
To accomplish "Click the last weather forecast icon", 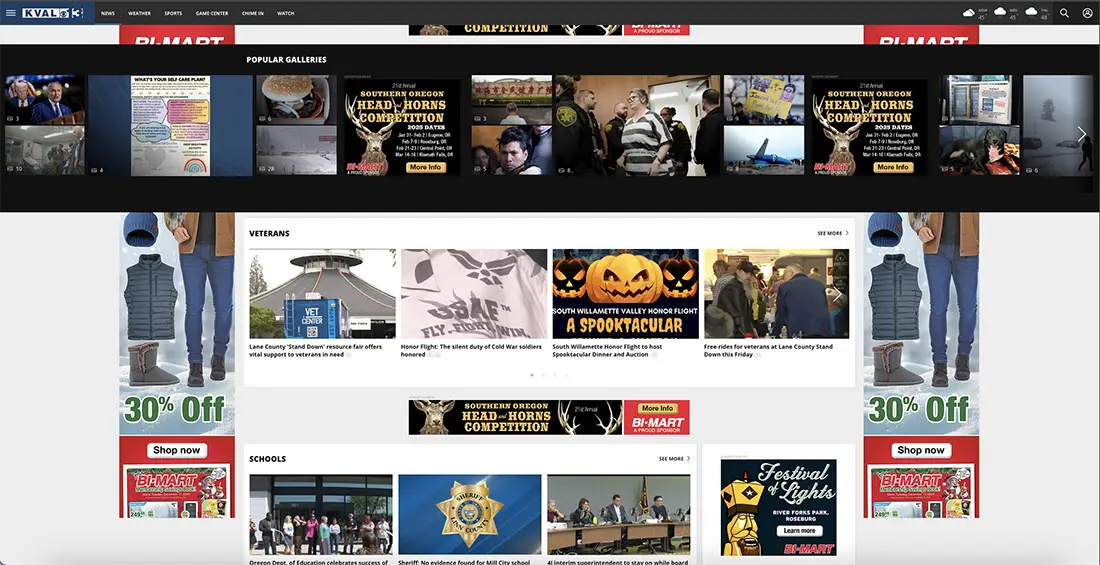I will (1031, 12).
